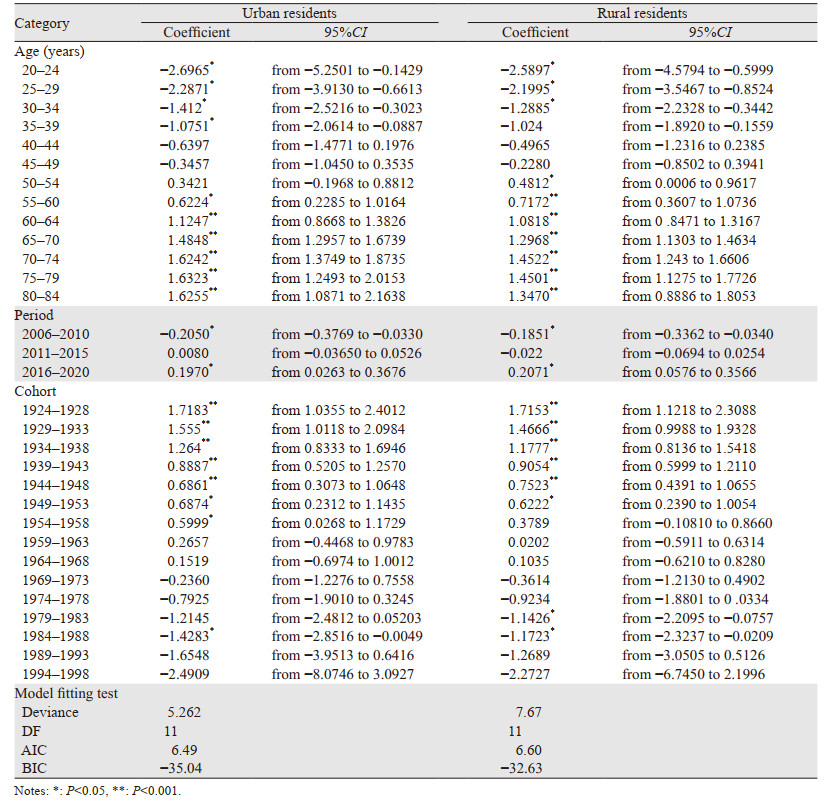Click the Deviance row label
Screen dimensions: 826x805
click(50, 713)
